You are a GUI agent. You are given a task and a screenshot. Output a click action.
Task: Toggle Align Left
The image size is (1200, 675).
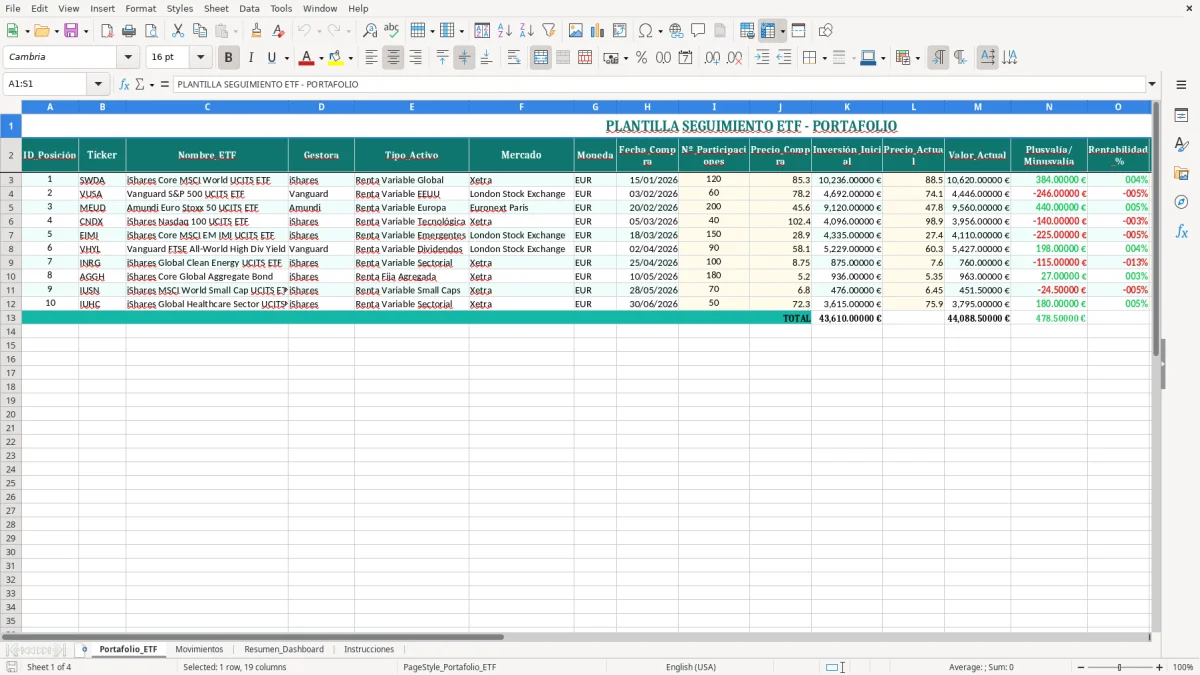click(x=371, y=58)
